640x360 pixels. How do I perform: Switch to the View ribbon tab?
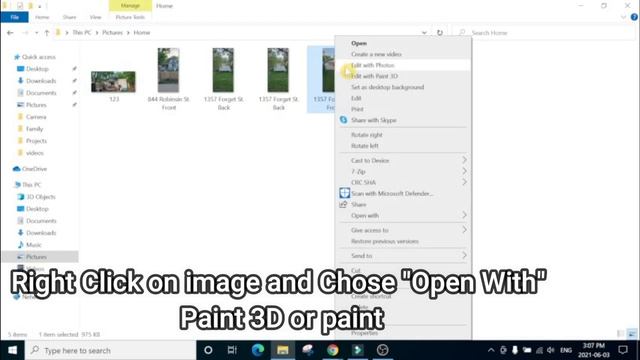tap(96, 17)
